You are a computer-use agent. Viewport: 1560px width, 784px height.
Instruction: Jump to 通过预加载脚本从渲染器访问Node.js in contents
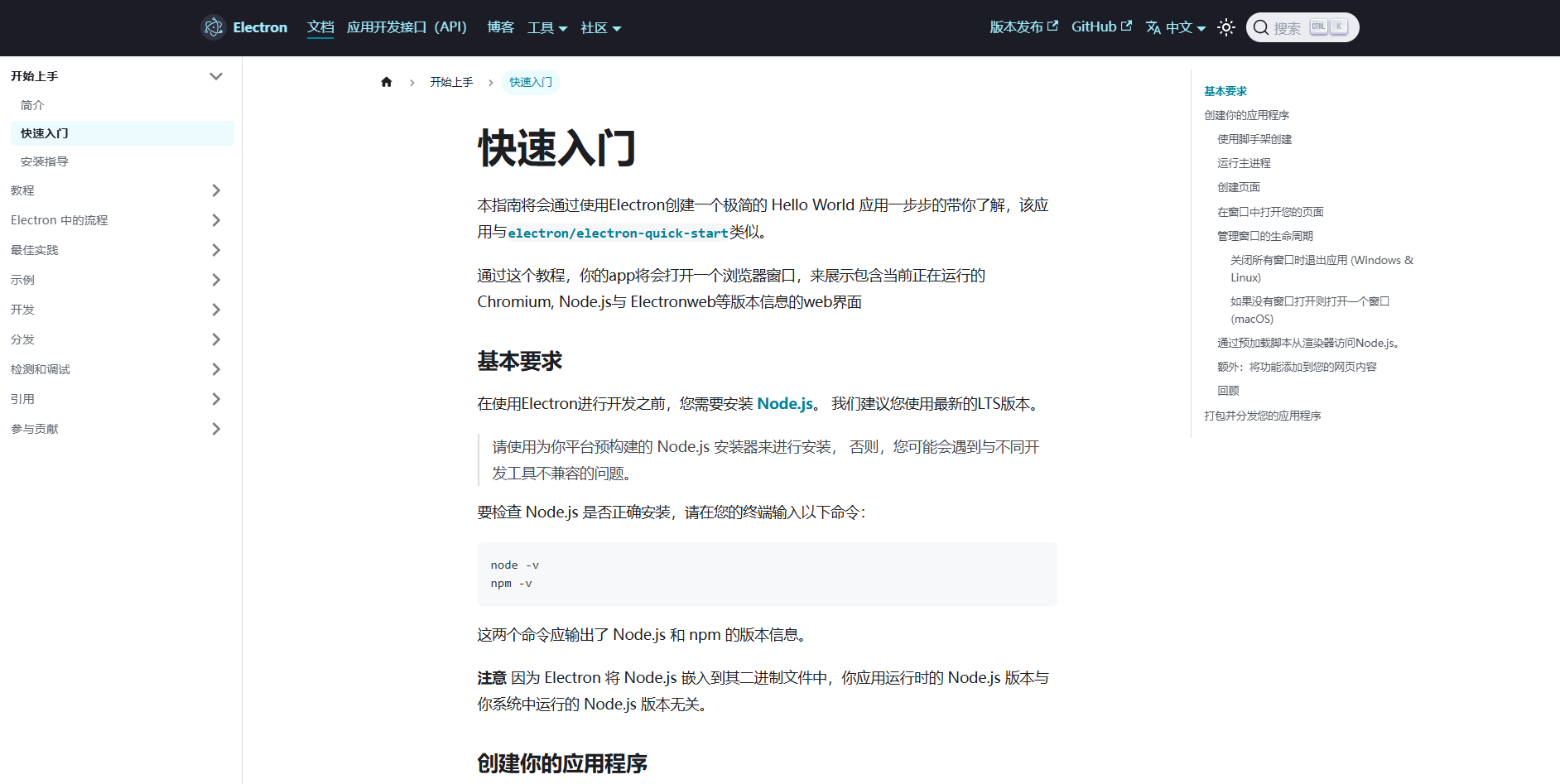1308,343
